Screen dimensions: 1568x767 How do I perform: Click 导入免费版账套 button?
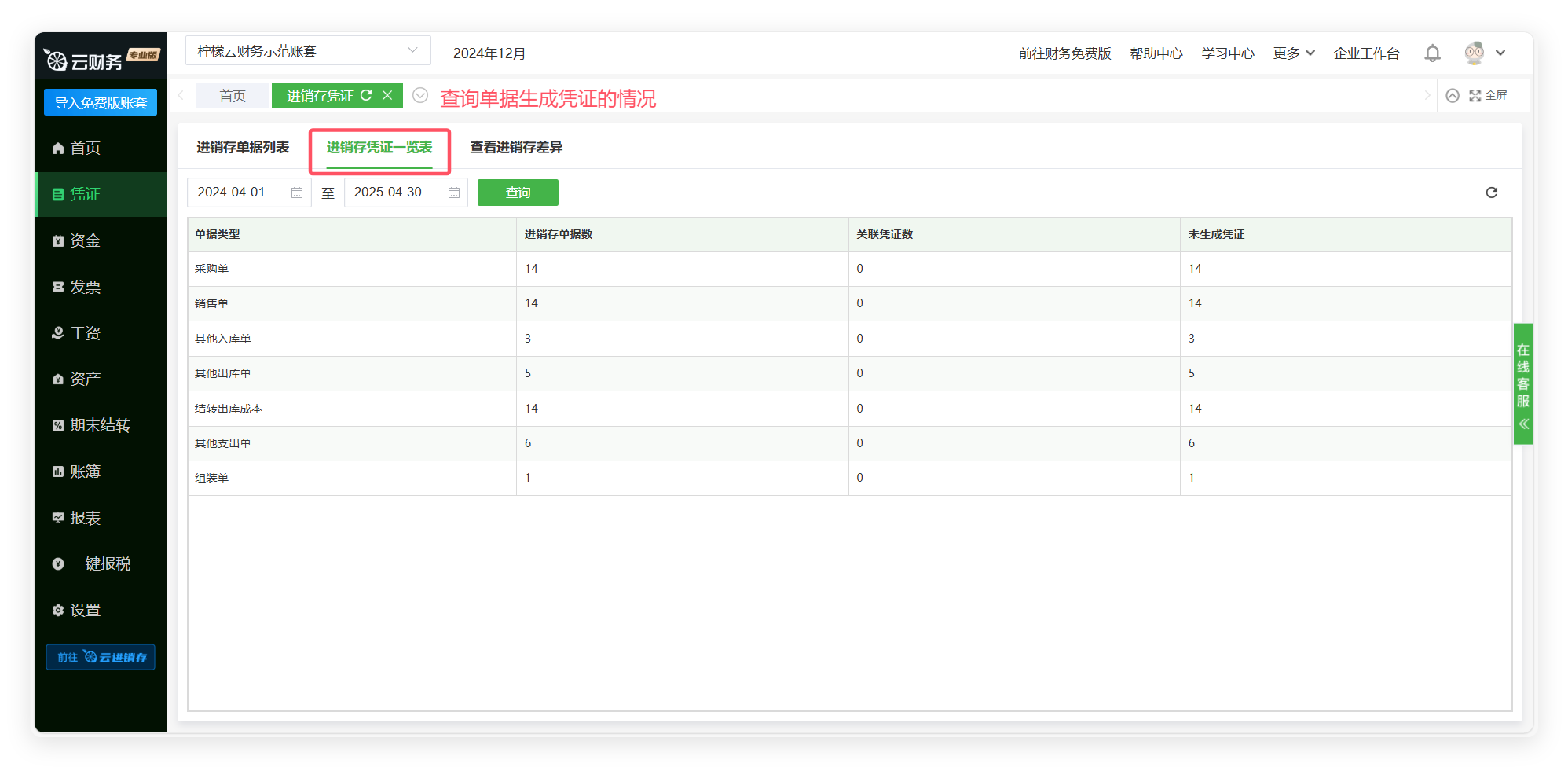tap(101, 103)
